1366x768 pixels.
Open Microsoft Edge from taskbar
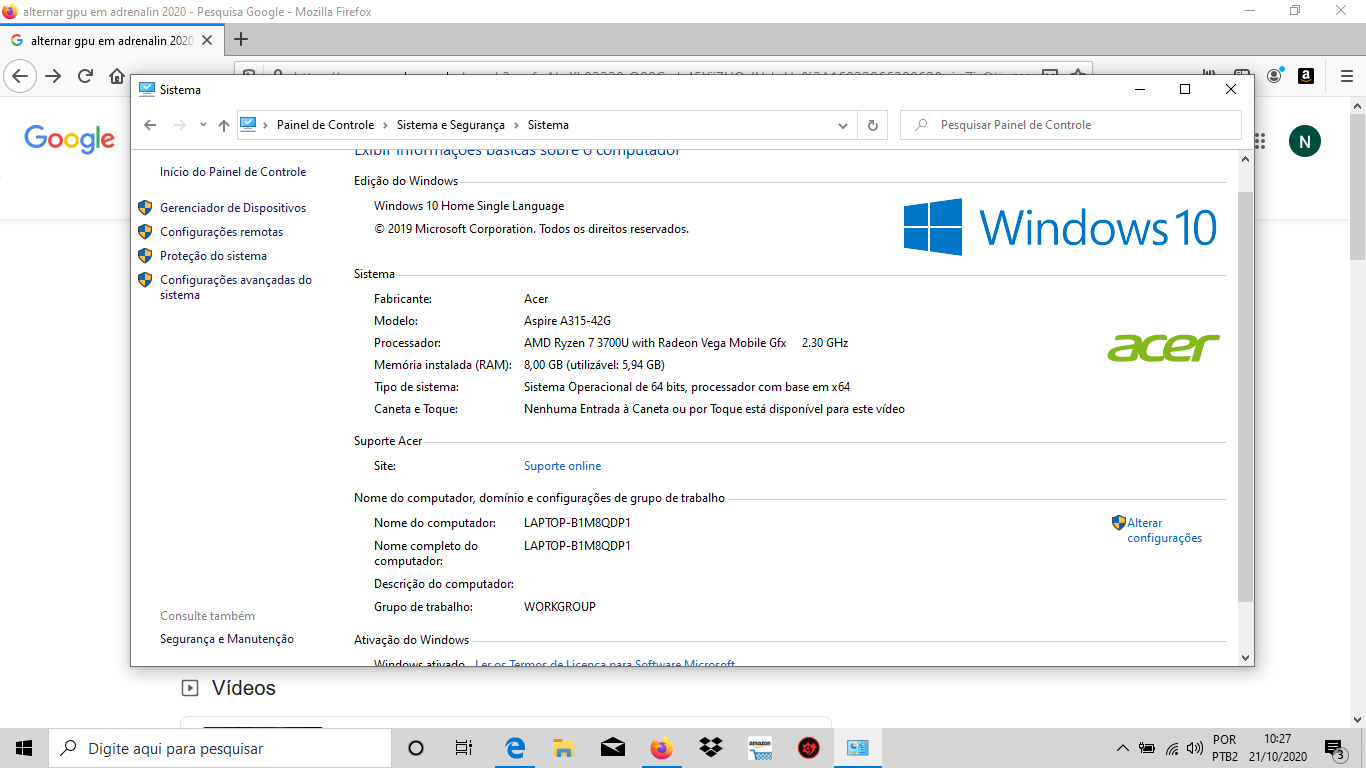coord(515,748)
